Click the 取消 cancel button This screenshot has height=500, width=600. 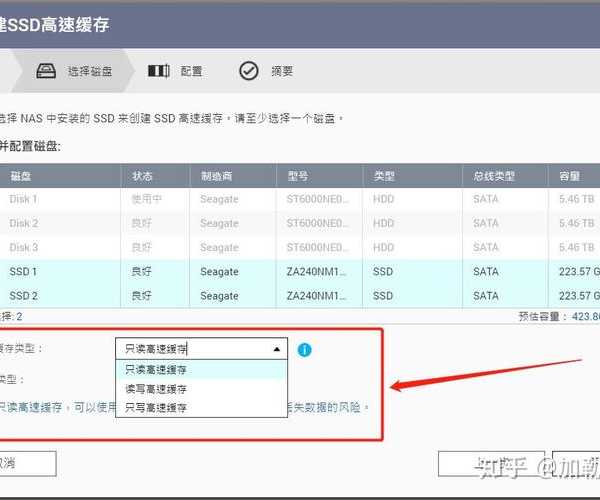28,464
